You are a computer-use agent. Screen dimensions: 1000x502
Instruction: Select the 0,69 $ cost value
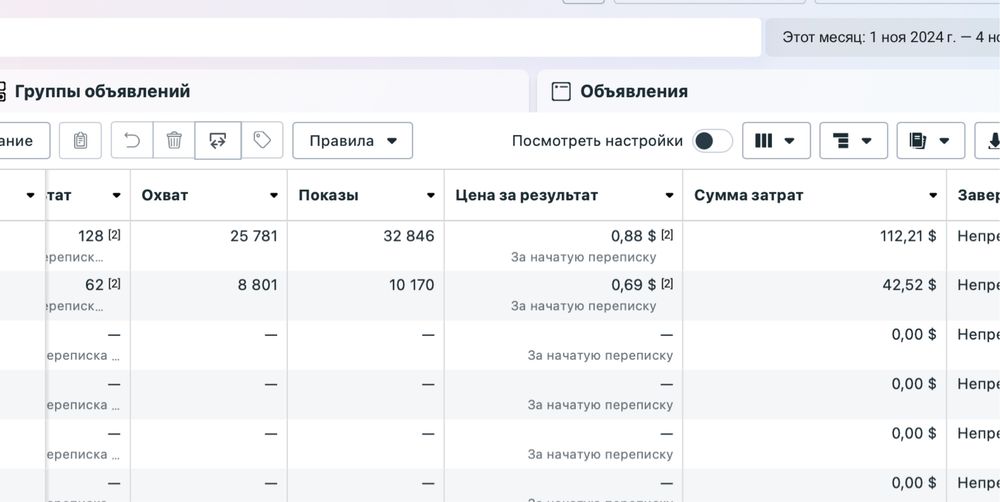(633, 284)
